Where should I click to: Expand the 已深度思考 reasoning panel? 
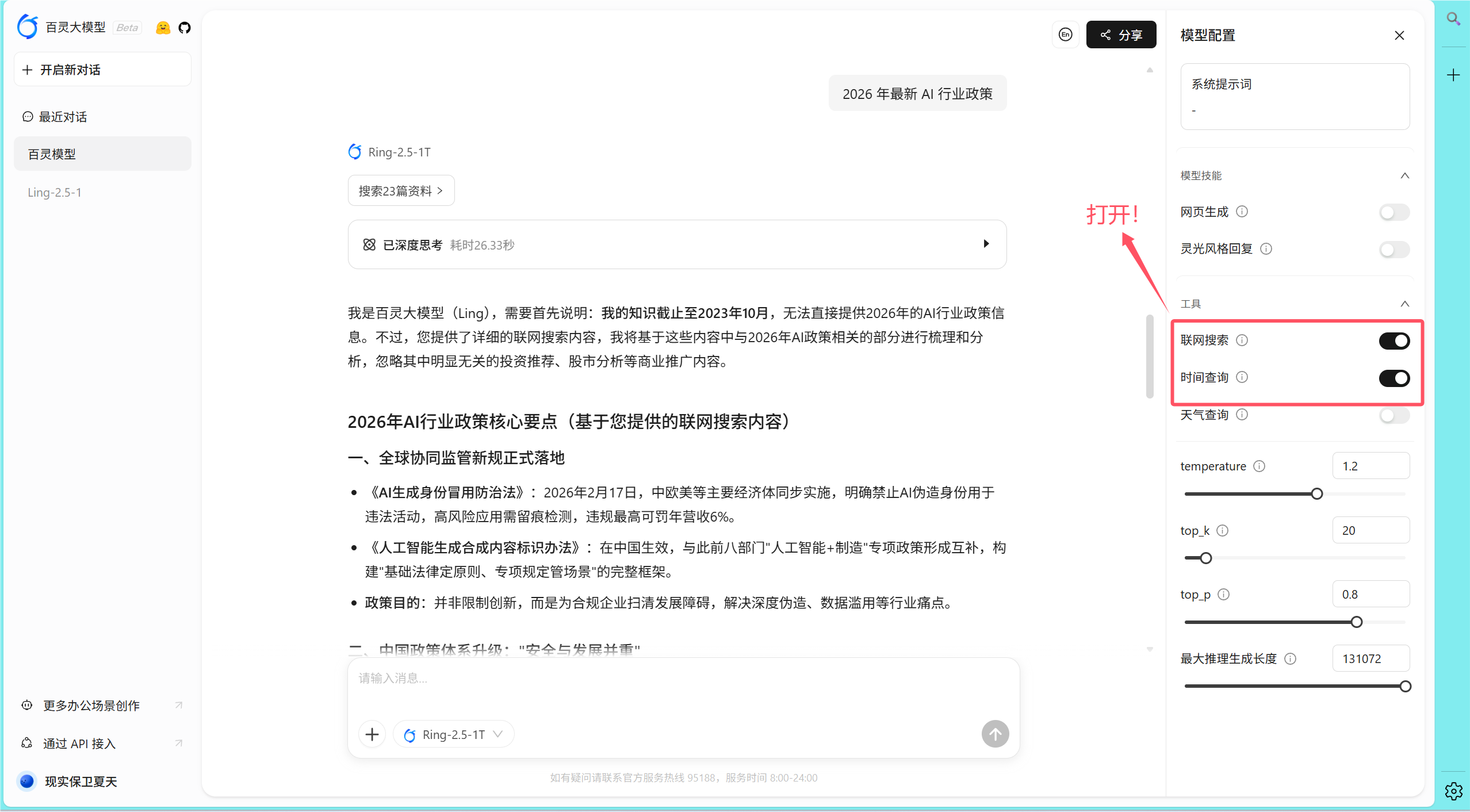[x=986, y=244]
